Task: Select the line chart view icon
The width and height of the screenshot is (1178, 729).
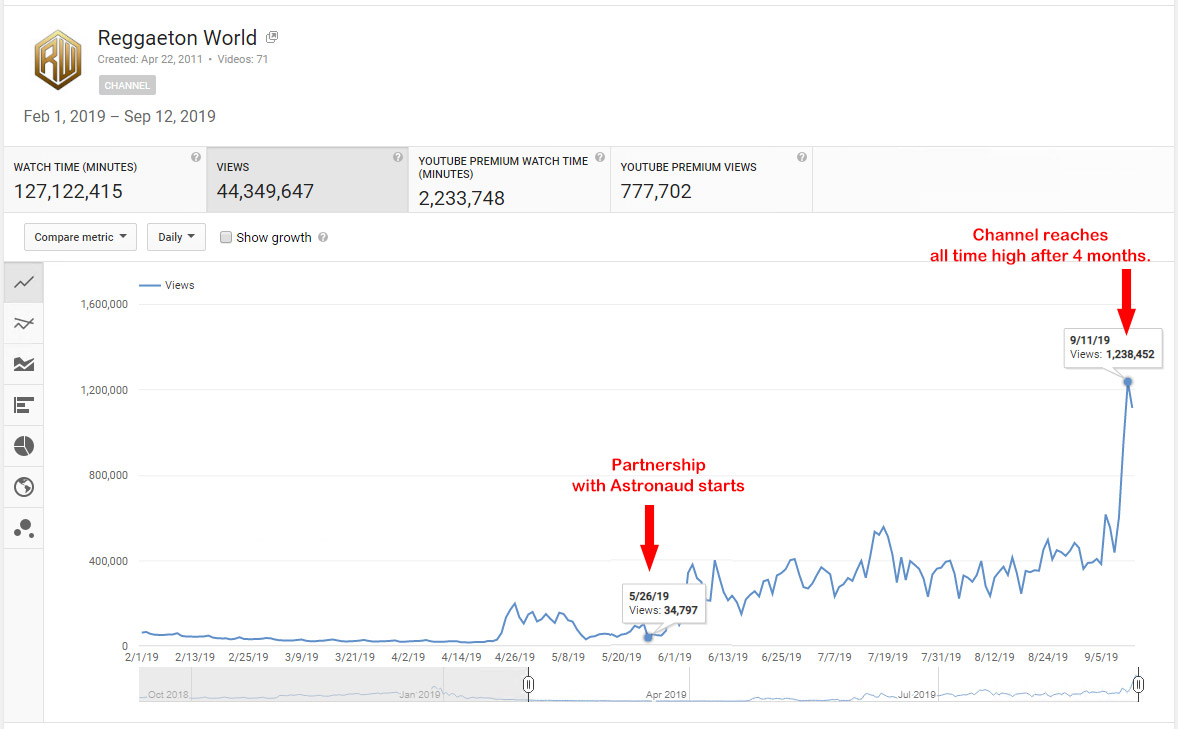Action: [x=24, y=283]
